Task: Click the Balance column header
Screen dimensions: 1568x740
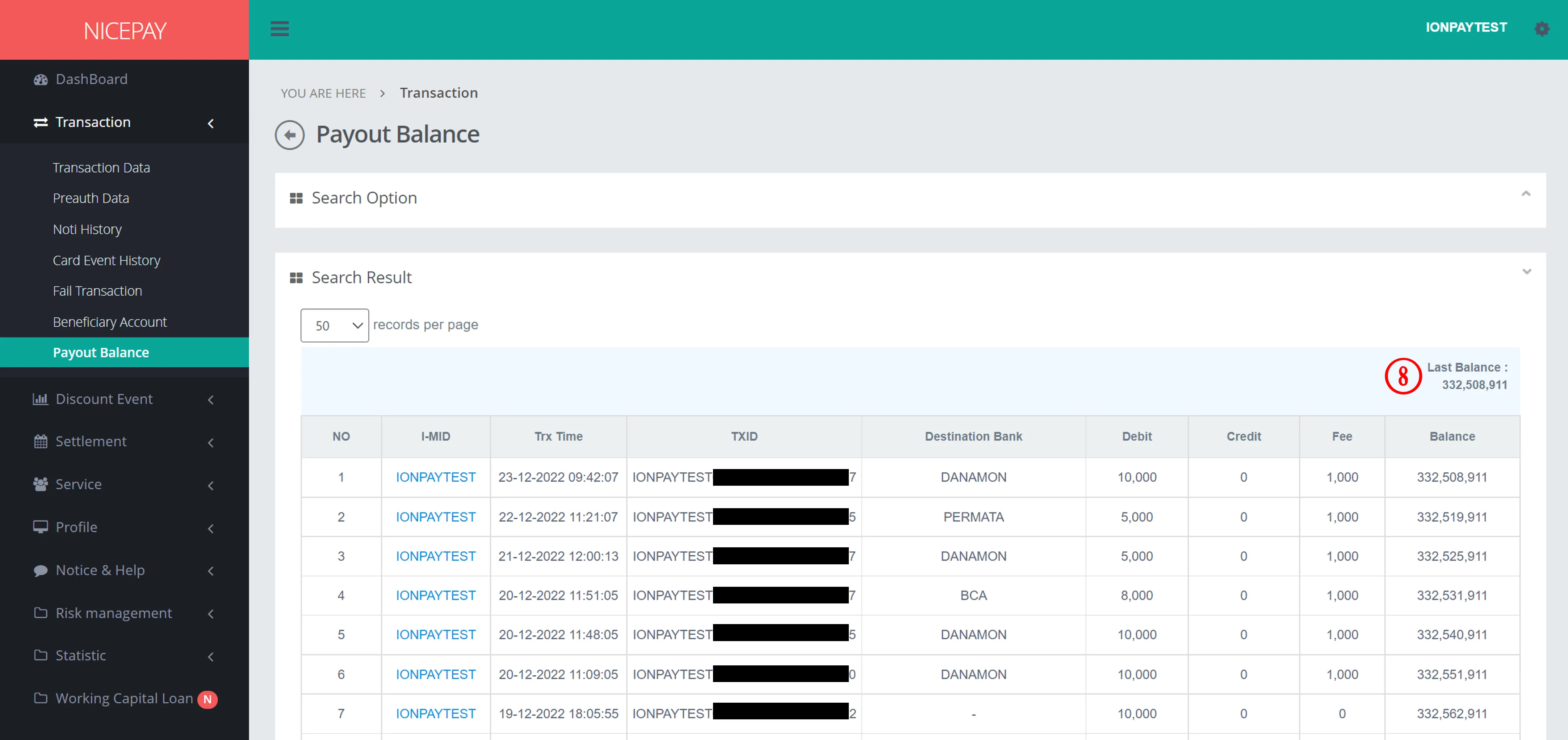Action: (1452, 437)
